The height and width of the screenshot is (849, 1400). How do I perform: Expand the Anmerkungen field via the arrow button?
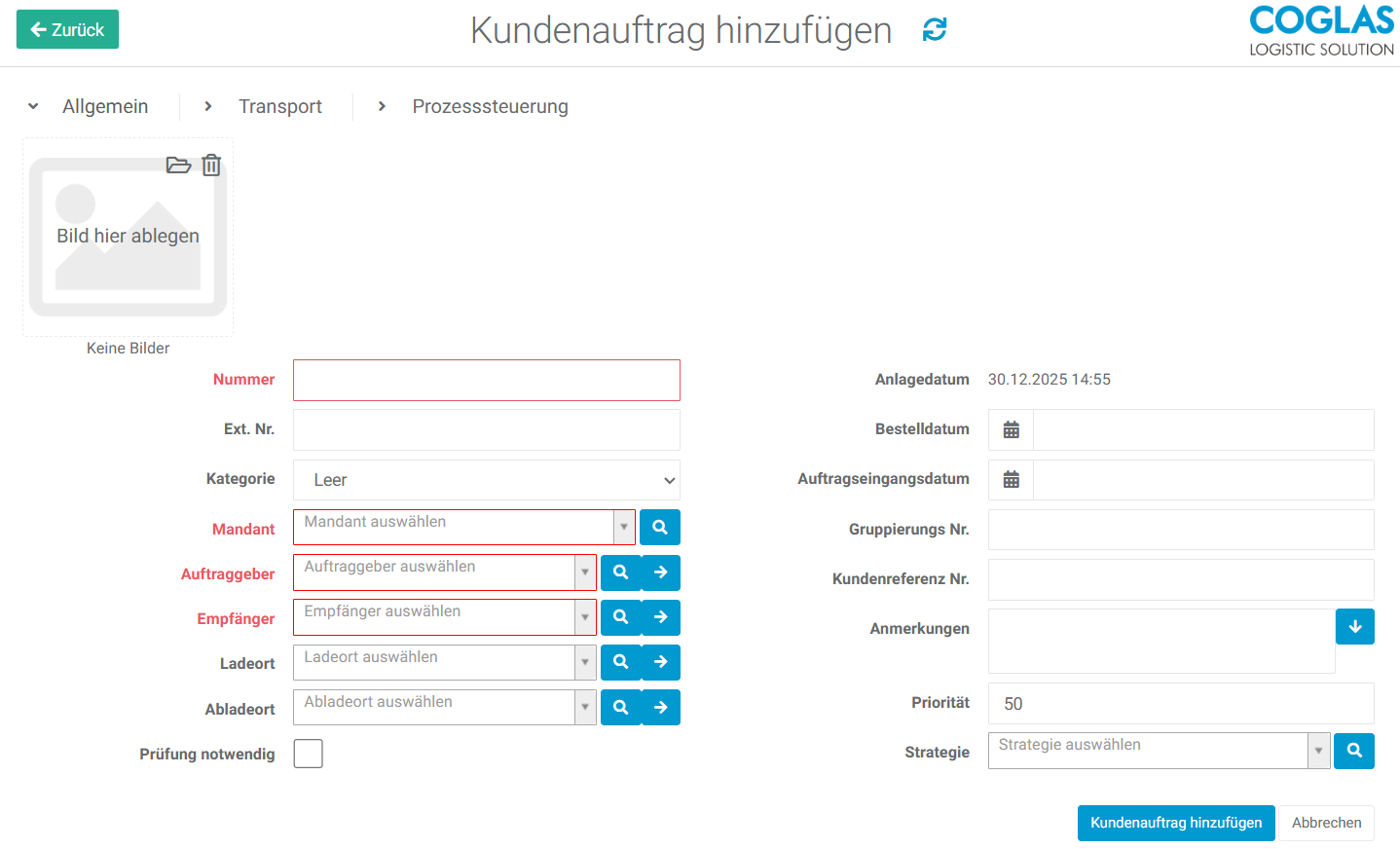(x=1354, y=626)
